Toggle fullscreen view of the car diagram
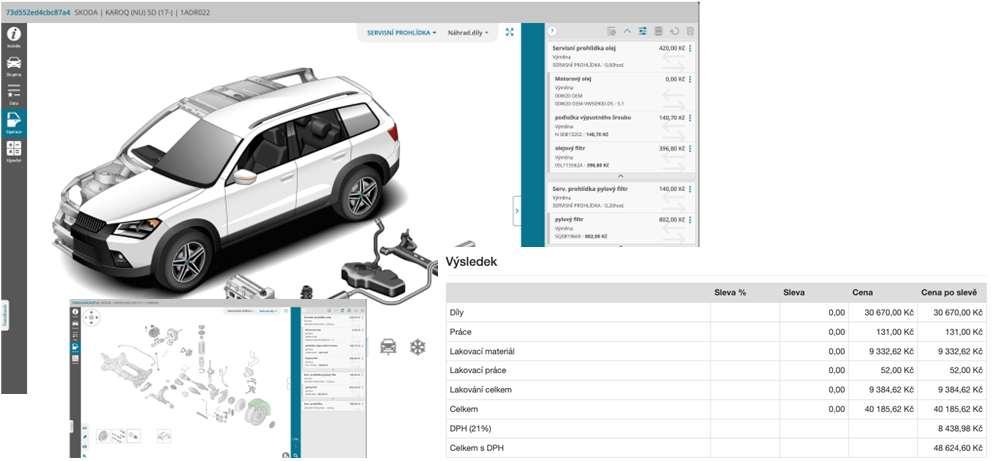 point(509,32)
